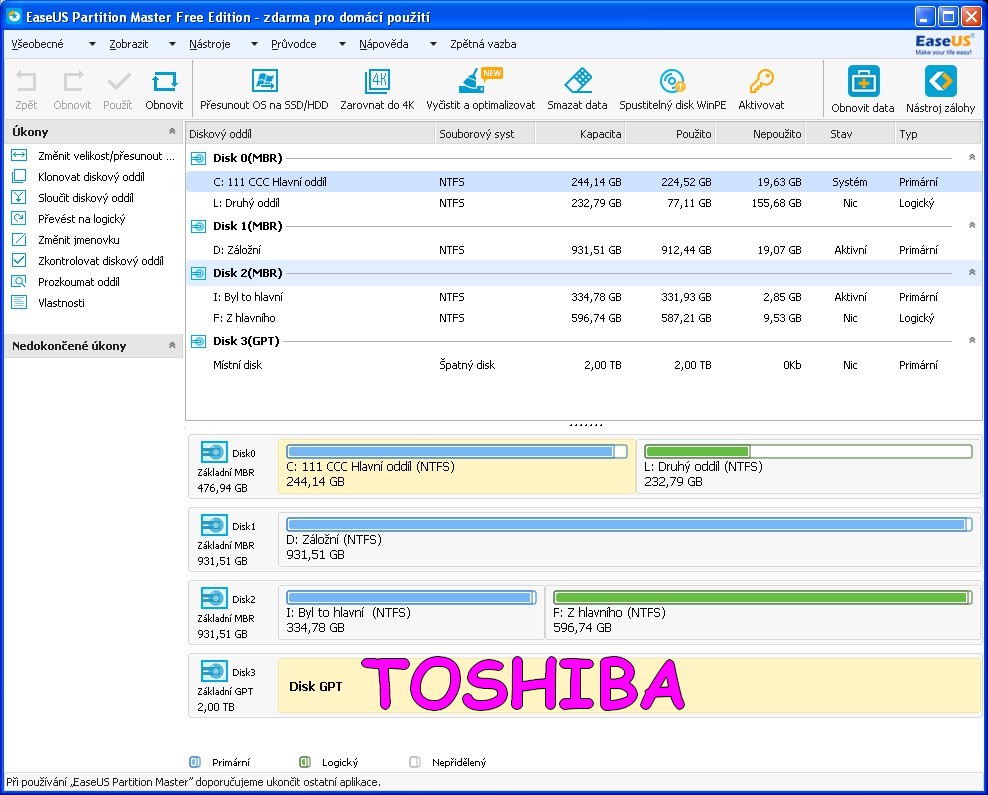Viewport: 988px width, 795px height.
Task: Collapse the Nedokončené úkony panel
Action: click(172, 346)
